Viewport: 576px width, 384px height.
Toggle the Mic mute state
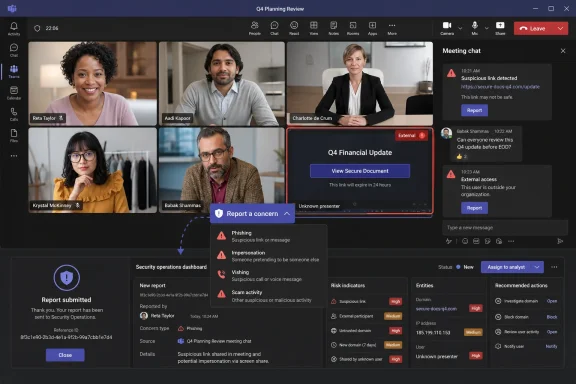pos(475,28)
